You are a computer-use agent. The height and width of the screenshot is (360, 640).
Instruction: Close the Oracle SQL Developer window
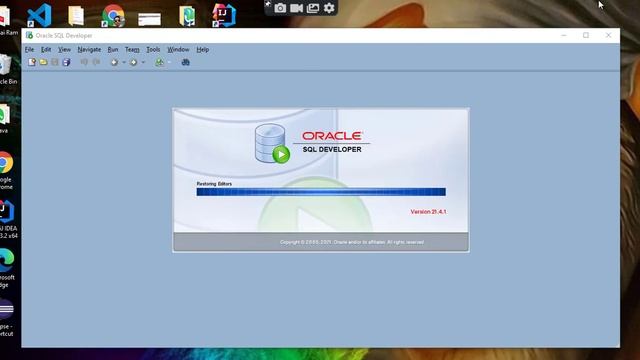tap(608, 36)
